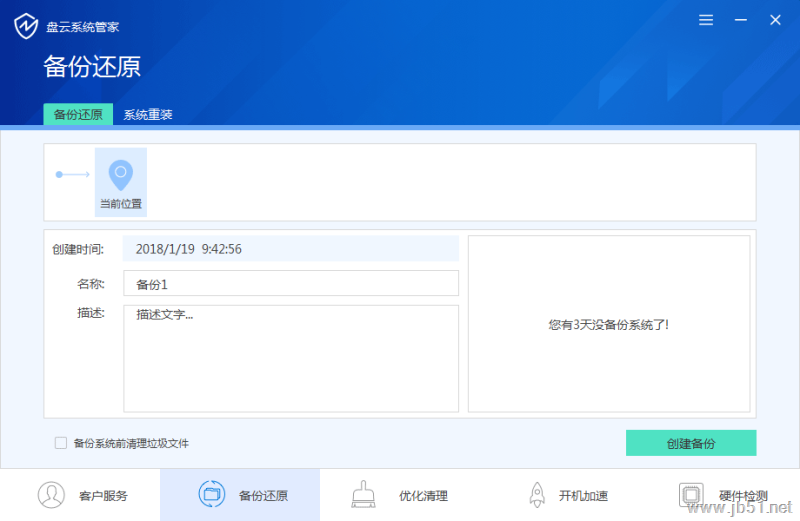Click the 创建备份 button

click(x=691, y=443)
